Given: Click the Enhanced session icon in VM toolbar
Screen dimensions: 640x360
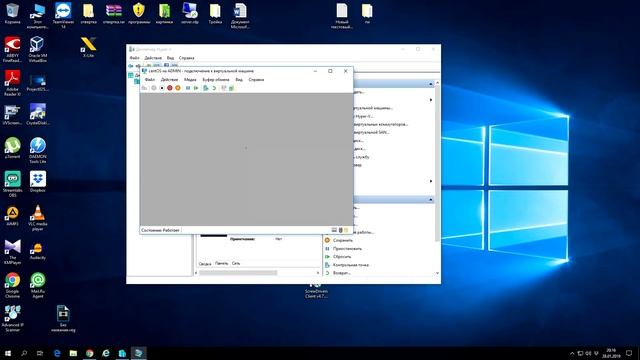Looking at the screenshot, I should (x=224, y=88).
